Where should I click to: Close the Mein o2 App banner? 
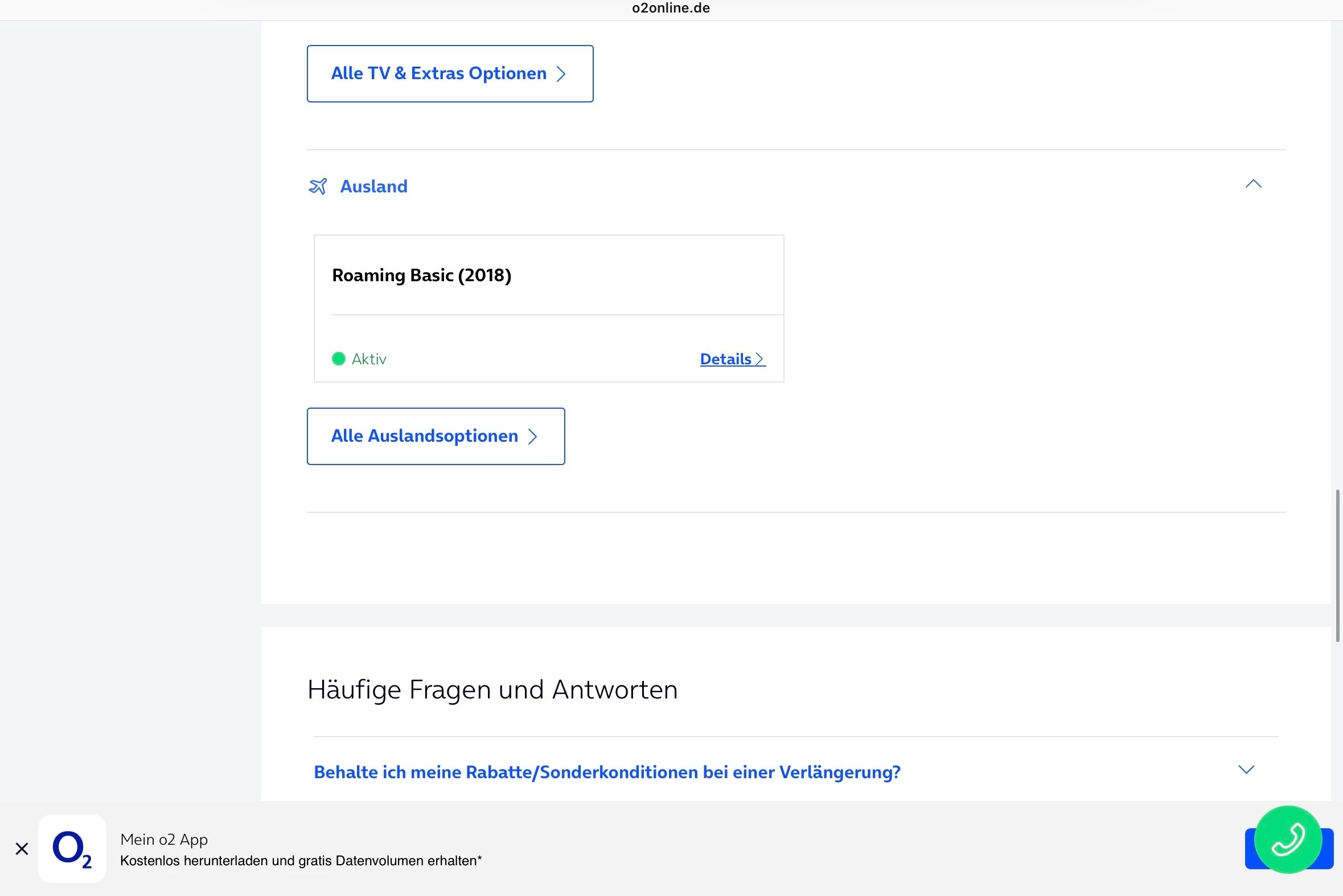click(x=22, y=849)
